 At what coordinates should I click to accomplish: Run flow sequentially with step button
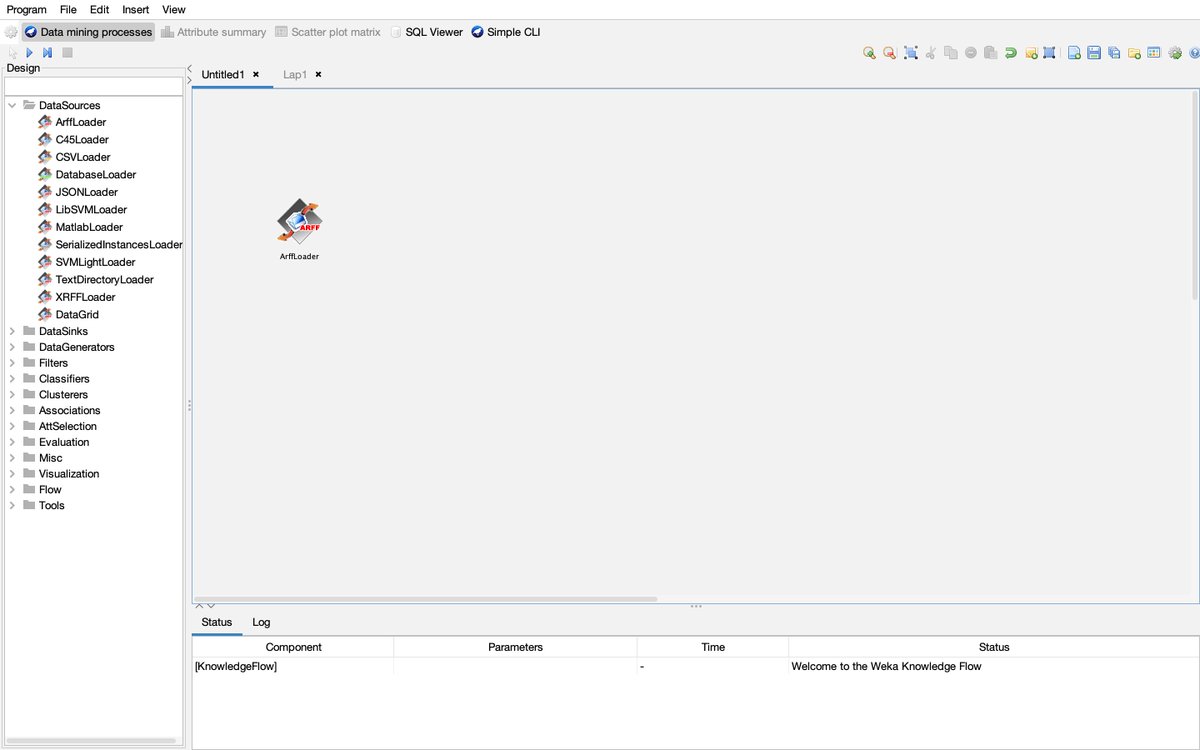pos(47,52)
